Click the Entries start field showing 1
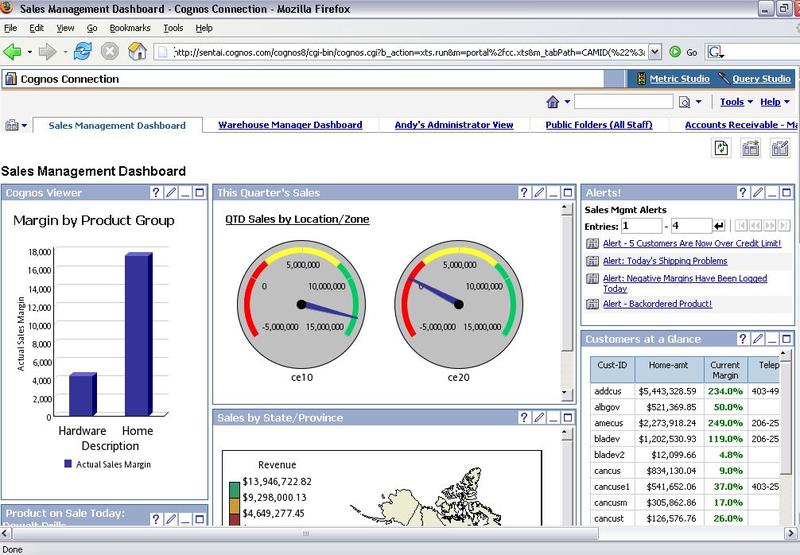The image size is (800, 555). 641,225
